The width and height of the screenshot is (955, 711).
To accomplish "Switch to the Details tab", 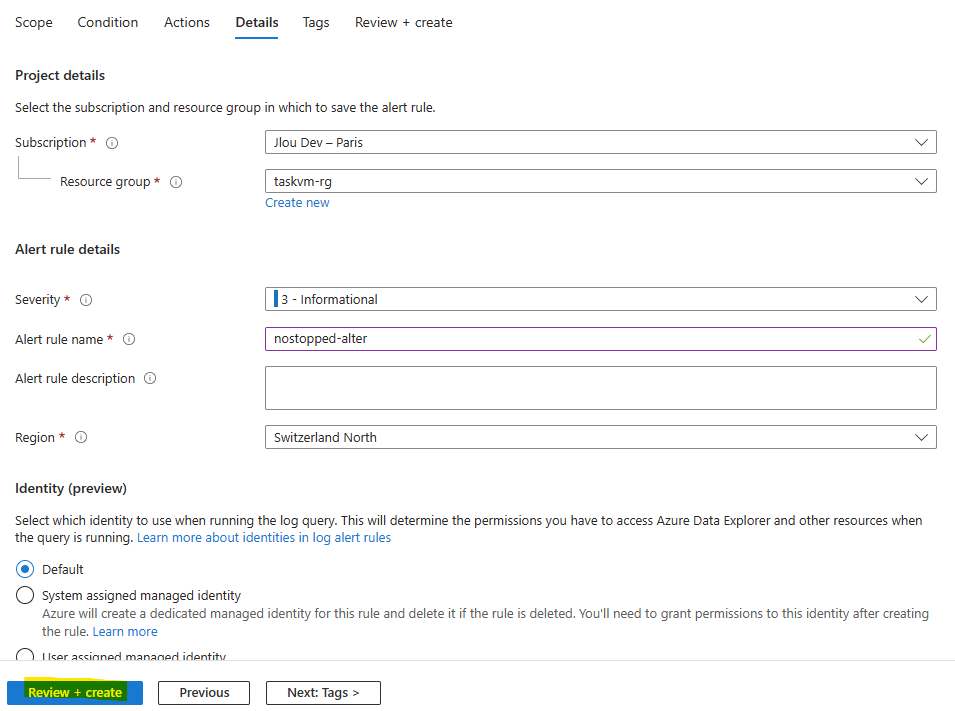I will point(257,23).
